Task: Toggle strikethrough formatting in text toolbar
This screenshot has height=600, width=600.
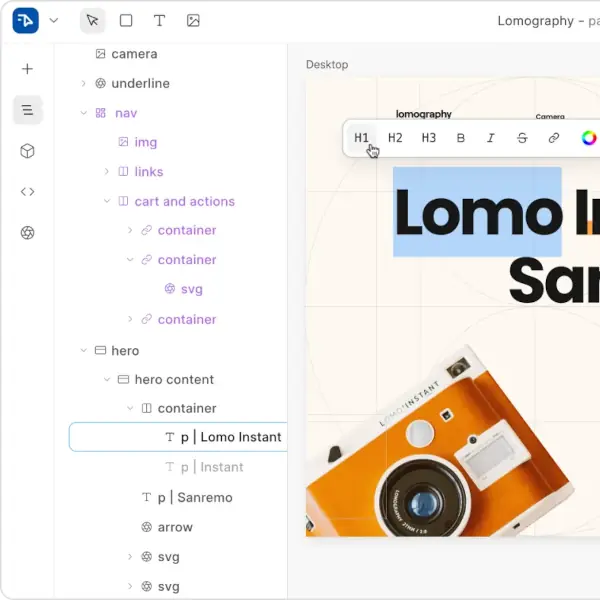Action: pos(522,138)
